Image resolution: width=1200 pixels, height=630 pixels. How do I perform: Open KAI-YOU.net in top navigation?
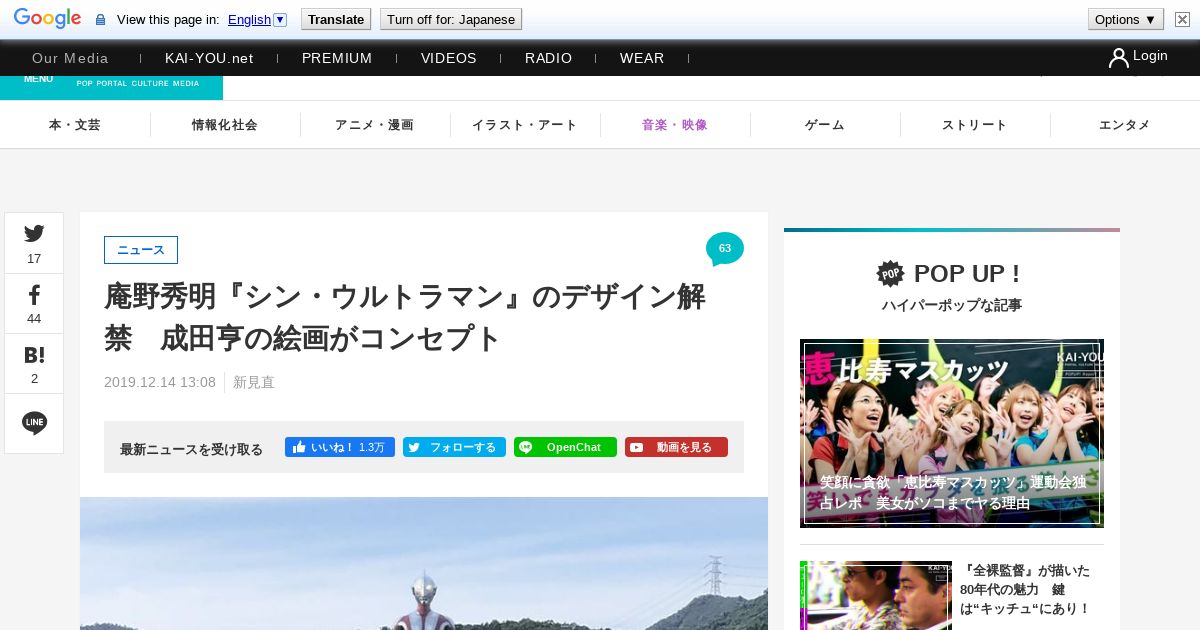209,58
